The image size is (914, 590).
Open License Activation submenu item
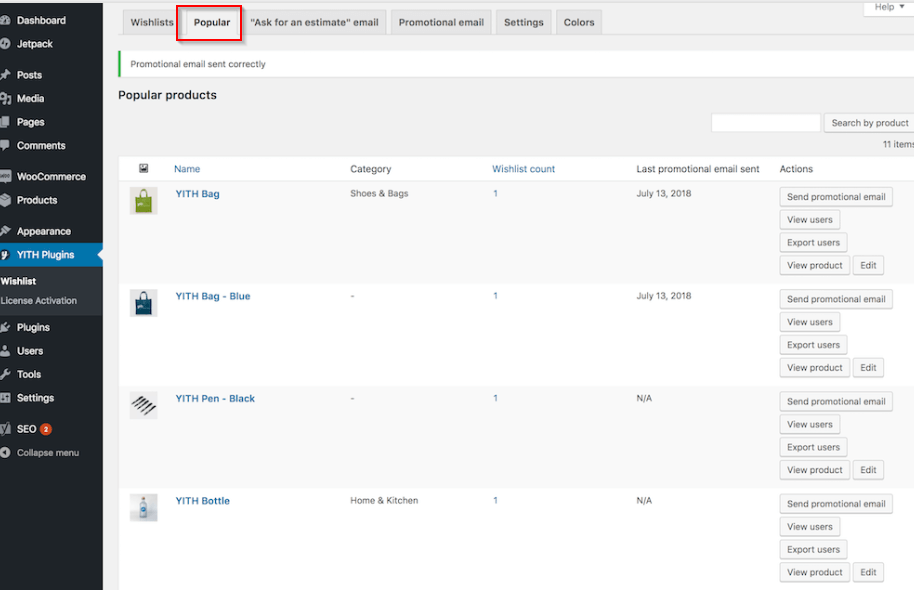coord(38,301)
